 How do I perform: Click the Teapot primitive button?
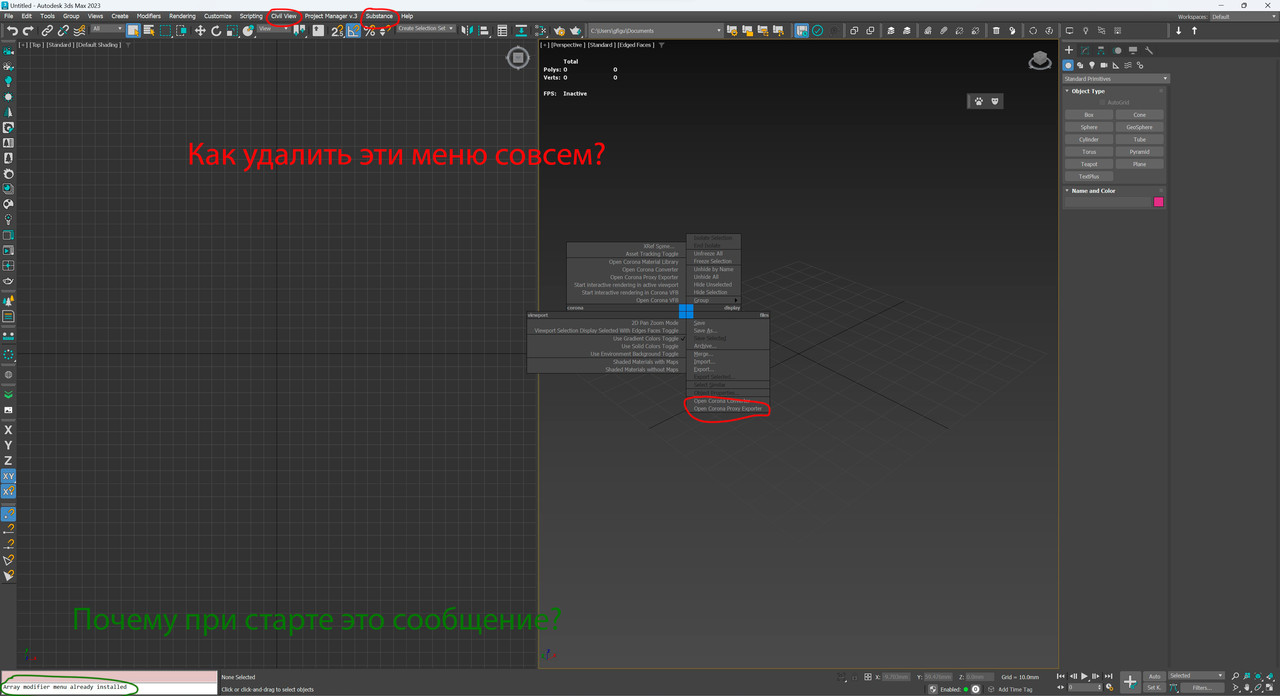tap(1089, 164)
